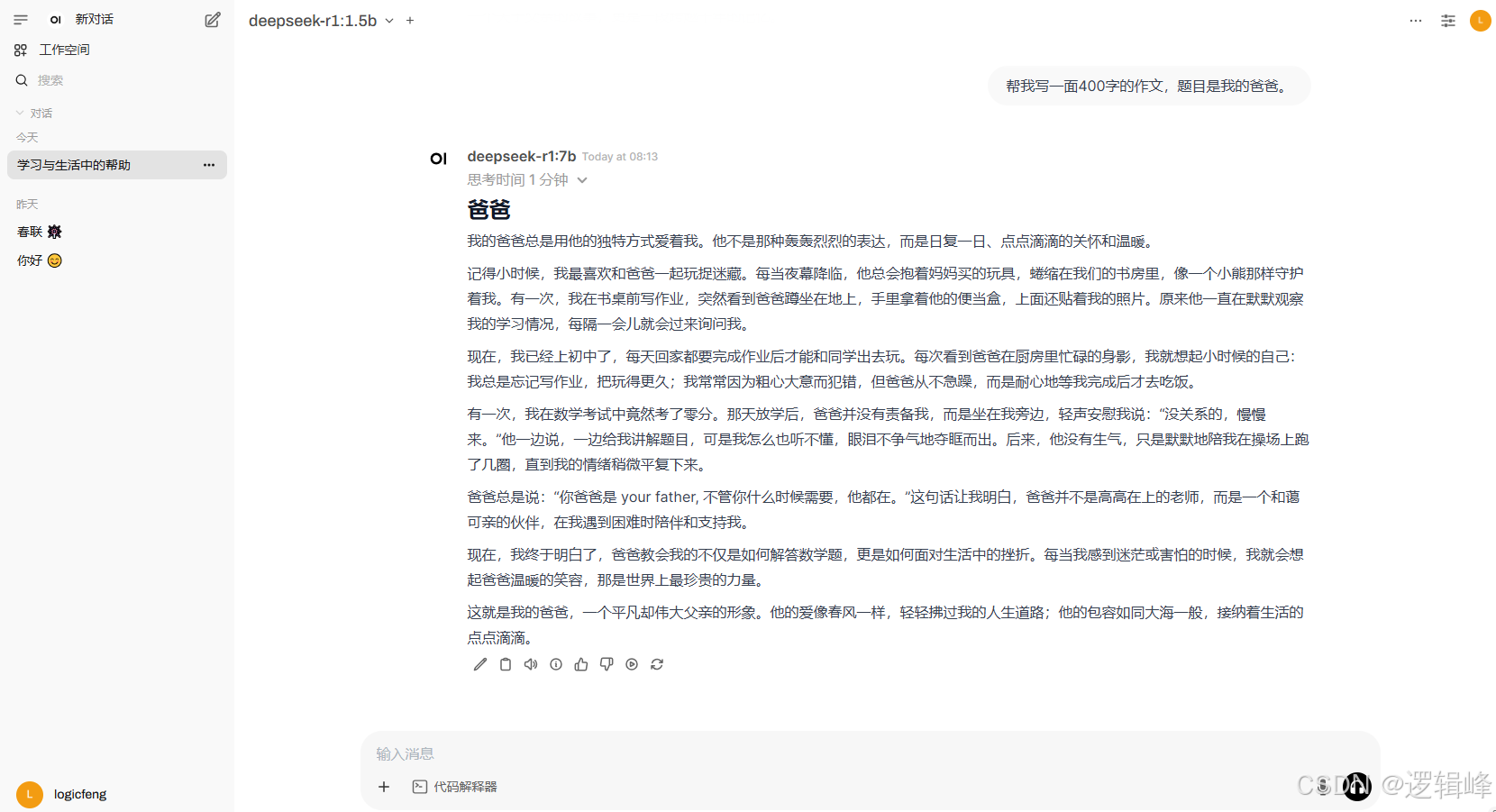This screenshot has width=1496, height=812.
Task: Click the 爸爸 essay heading
Action: tap(488, 210)
